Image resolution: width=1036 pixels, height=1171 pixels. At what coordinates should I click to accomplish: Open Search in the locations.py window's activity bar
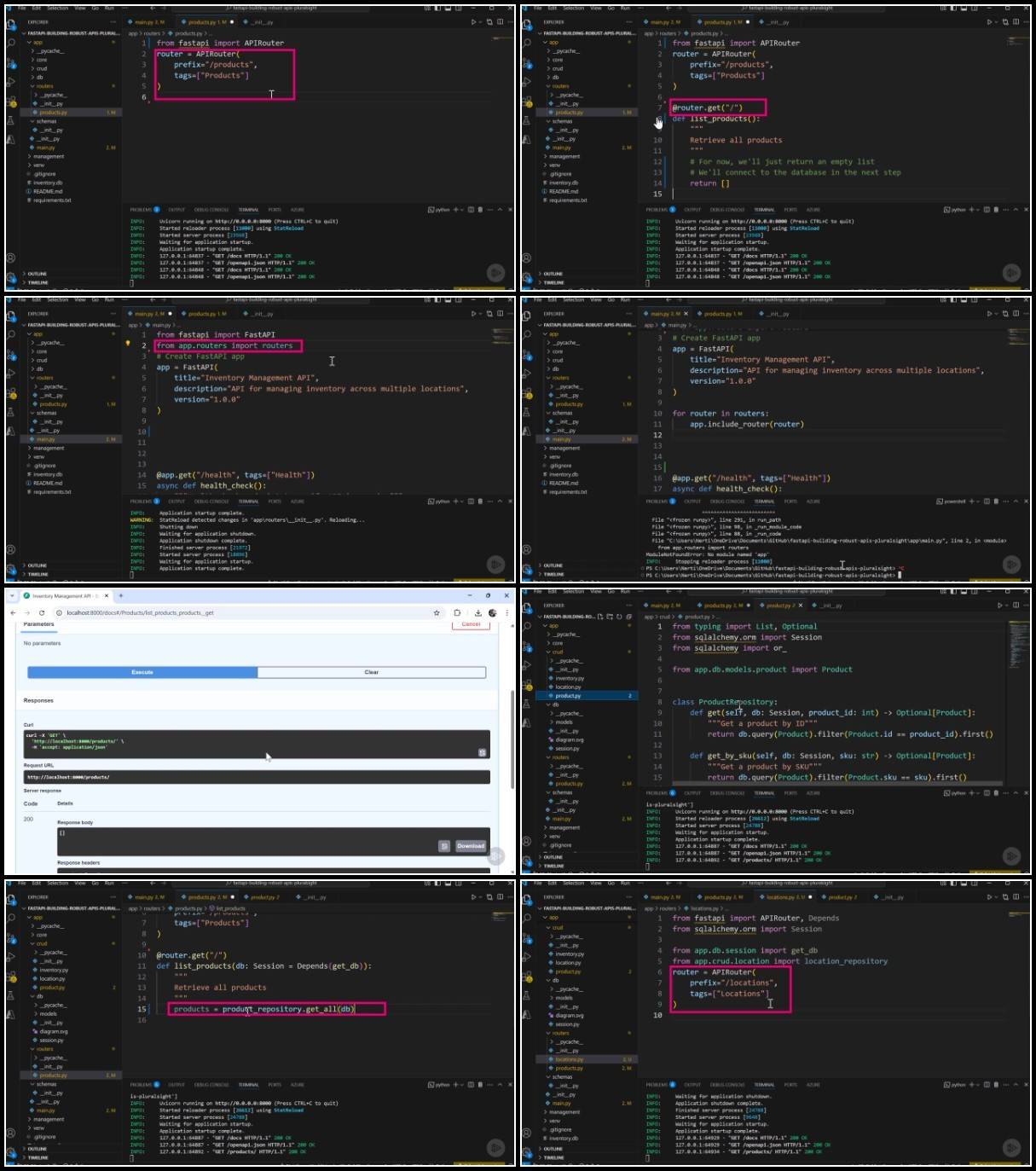tap(527, 918)
